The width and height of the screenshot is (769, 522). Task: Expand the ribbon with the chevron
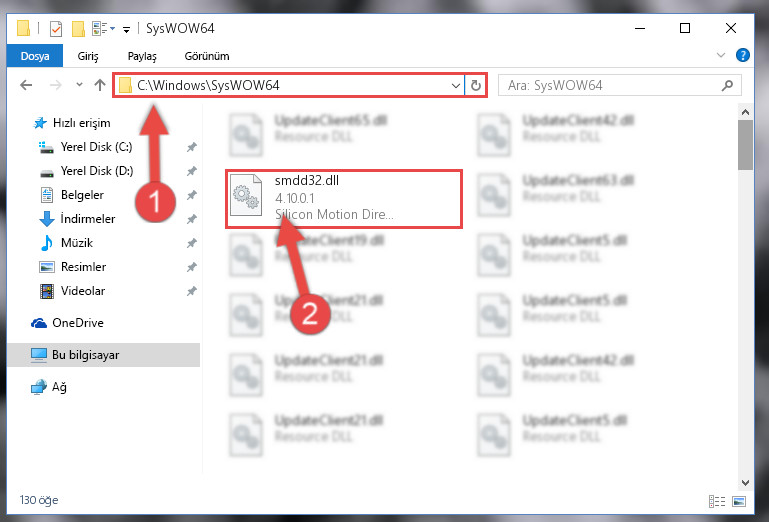click(720, 55)
